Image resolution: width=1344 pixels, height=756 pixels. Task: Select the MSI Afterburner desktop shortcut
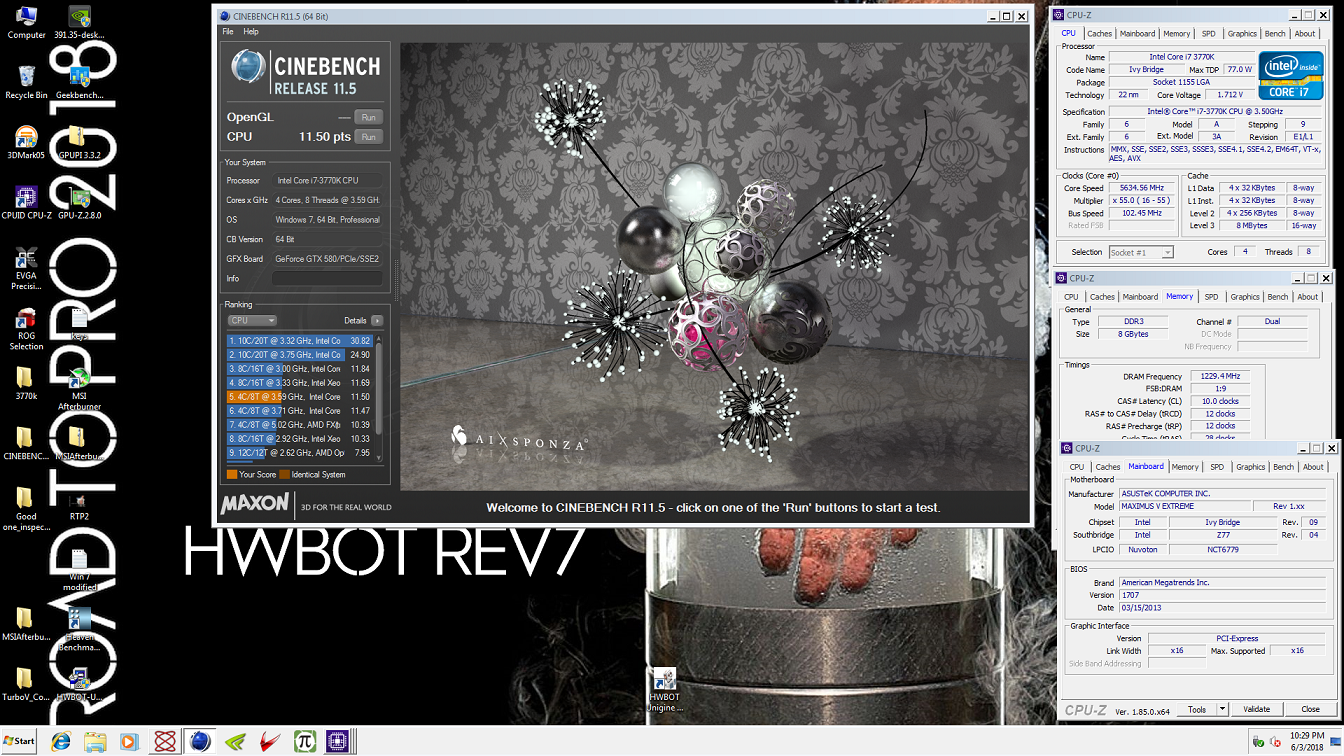[79, 390]
